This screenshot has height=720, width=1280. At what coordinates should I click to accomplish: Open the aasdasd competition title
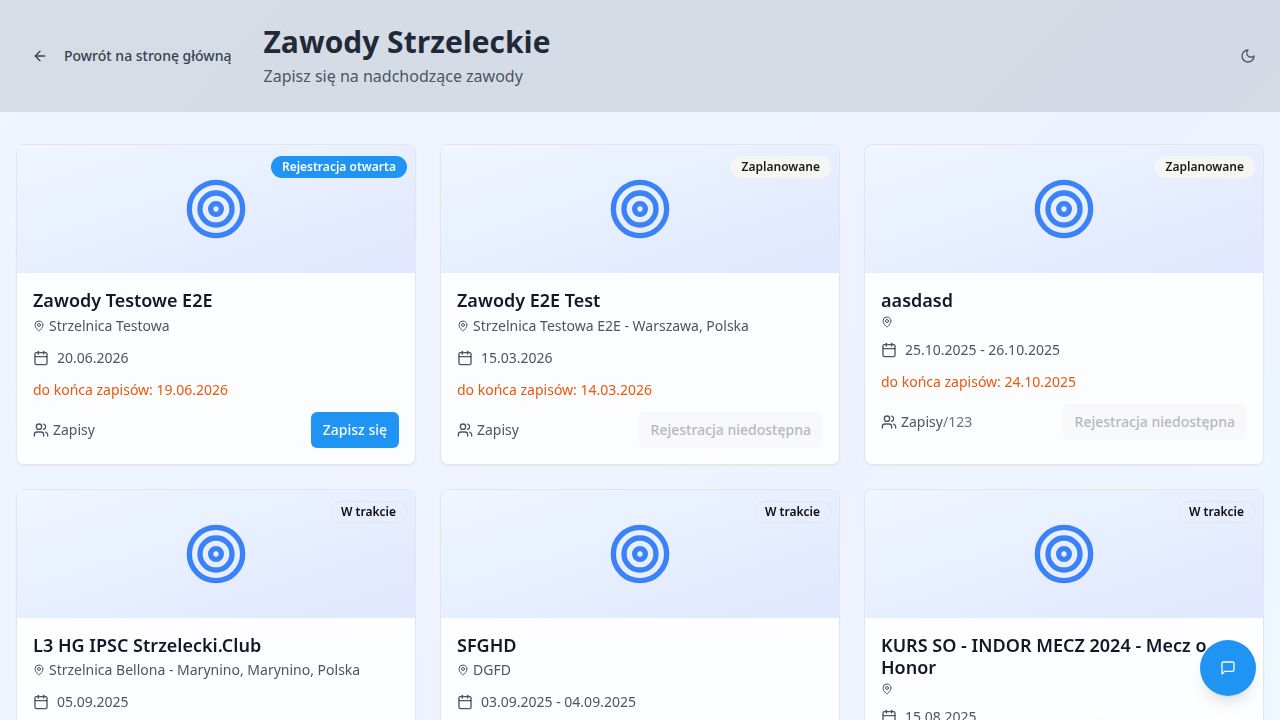click(917, 301)
